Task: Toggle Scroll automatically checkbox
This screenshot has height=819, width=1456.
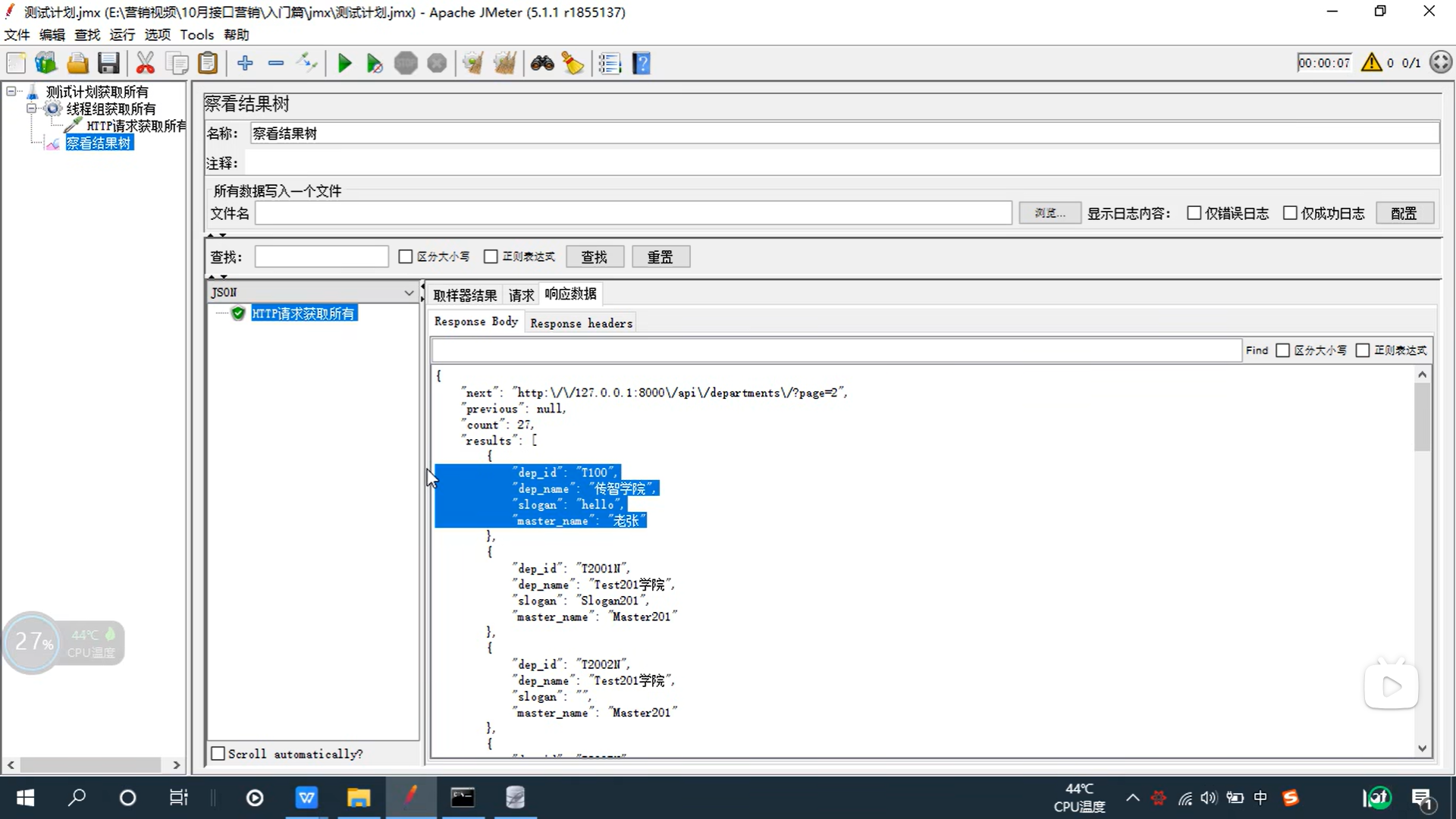Action: click(x=218, y=754)
